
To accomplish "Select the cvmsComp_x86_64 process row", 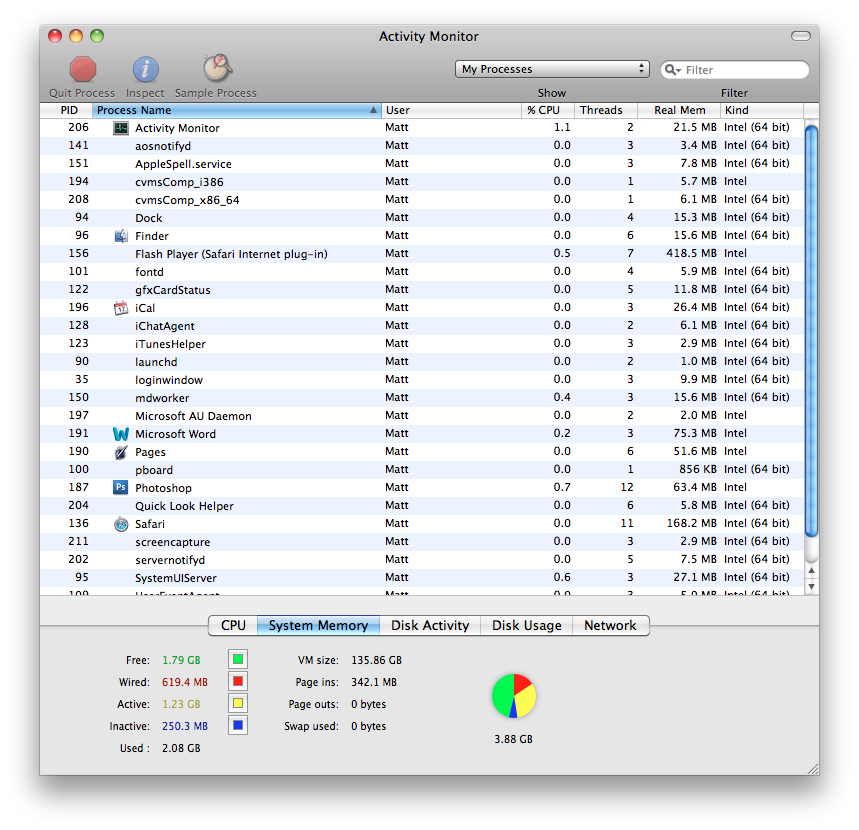I will click(422, 200).
